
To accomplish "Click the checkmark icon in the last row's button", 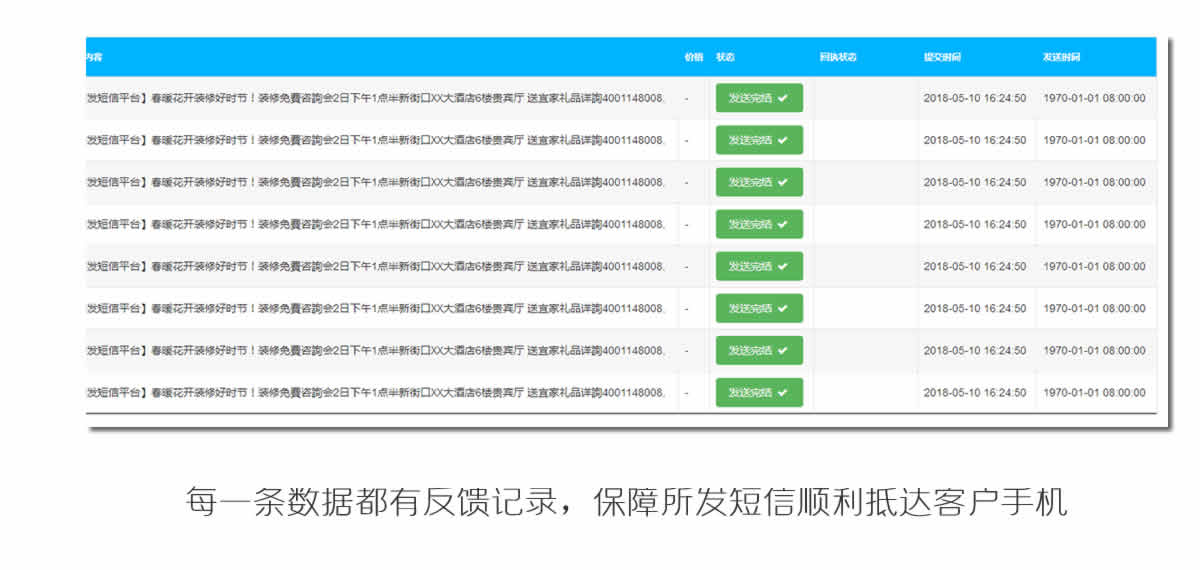I will tap(783, 393).
